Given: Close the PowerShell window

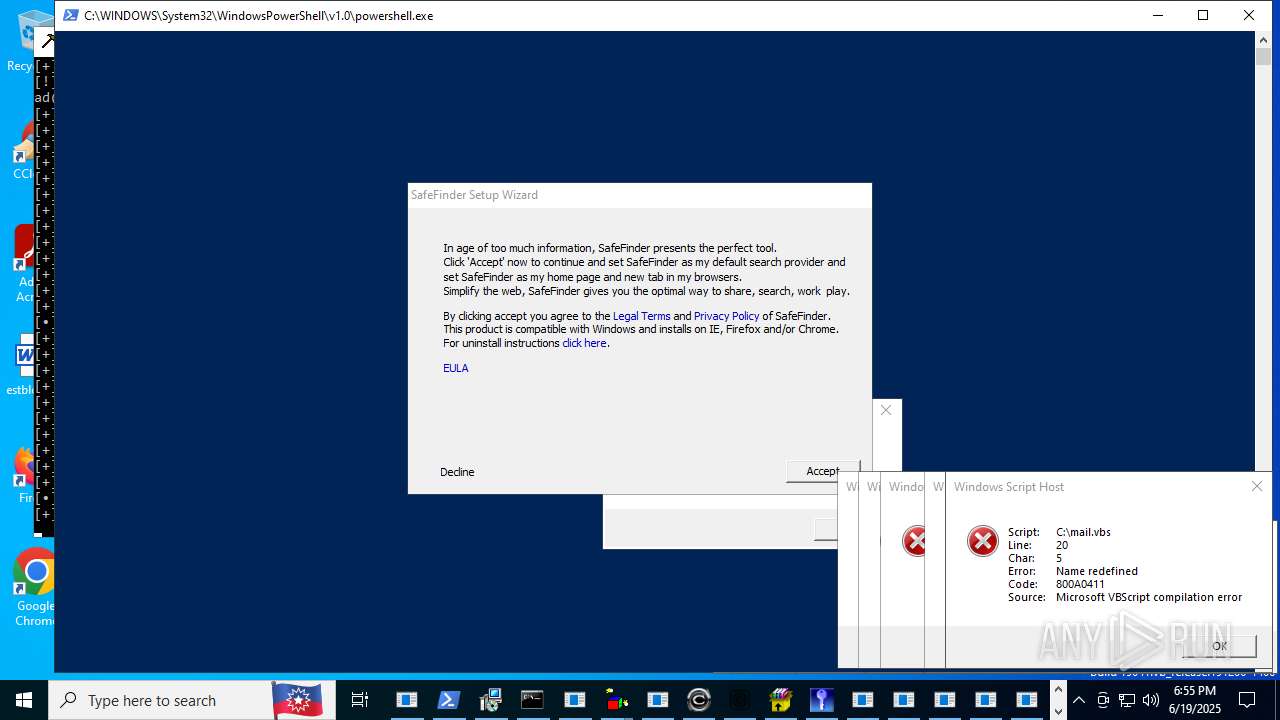Looking at the screenshot, I should pyautogui.click(x=1249, y=15).
